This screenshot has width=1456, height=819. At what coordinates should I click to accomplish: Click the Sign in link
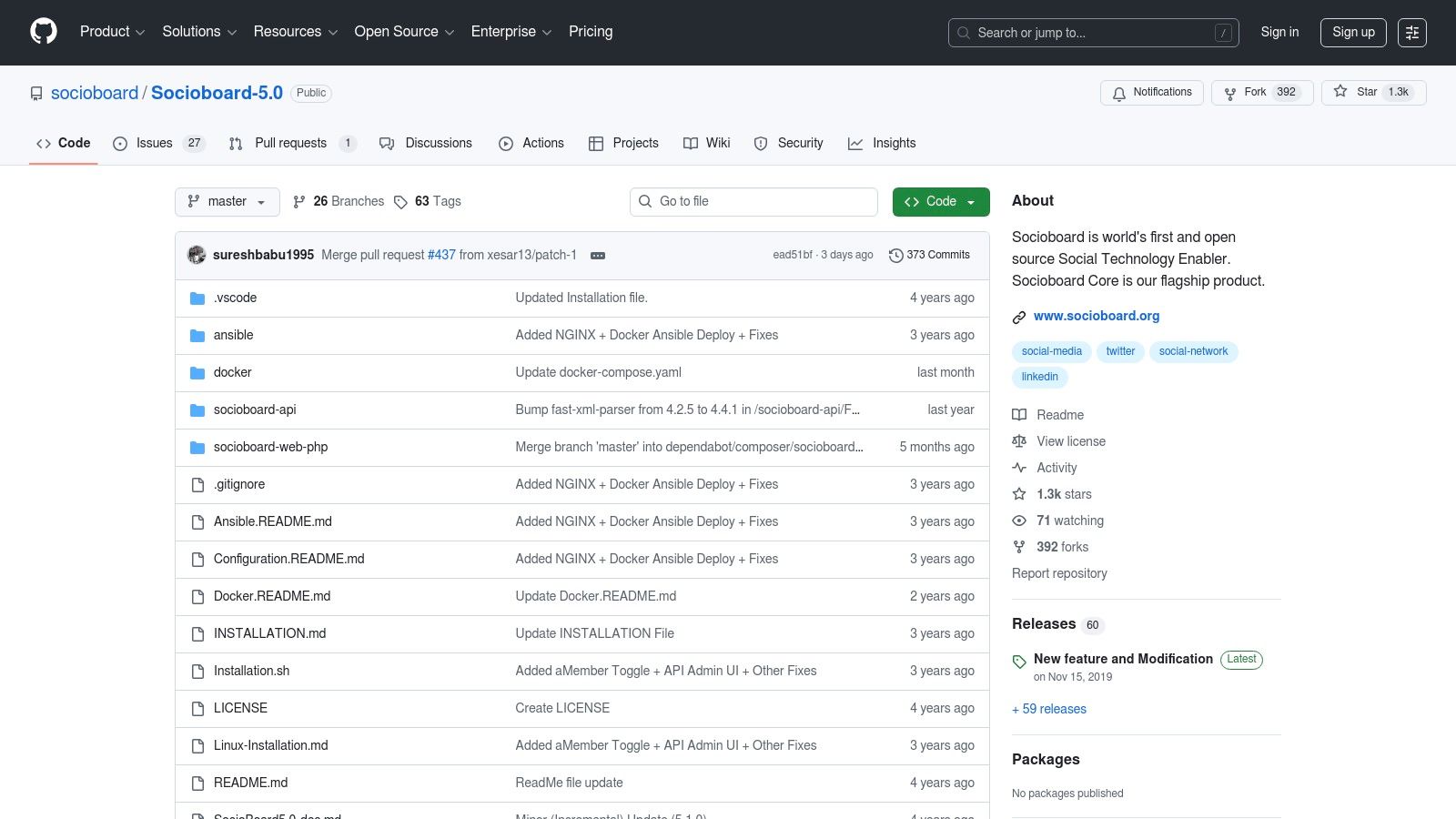(1279, 32)
